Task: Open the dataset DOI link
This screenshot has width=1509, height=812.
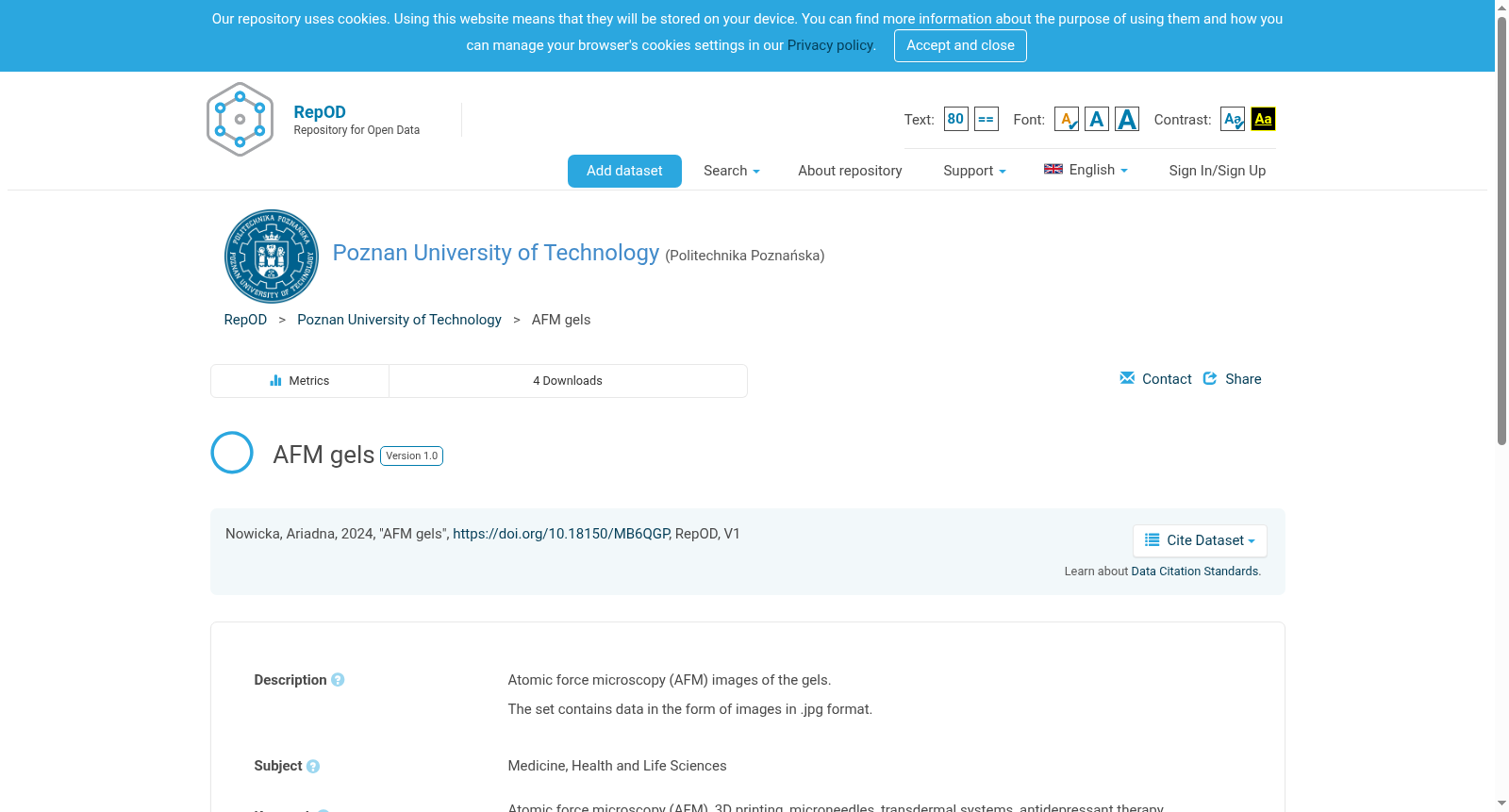Action: [561, 534]
